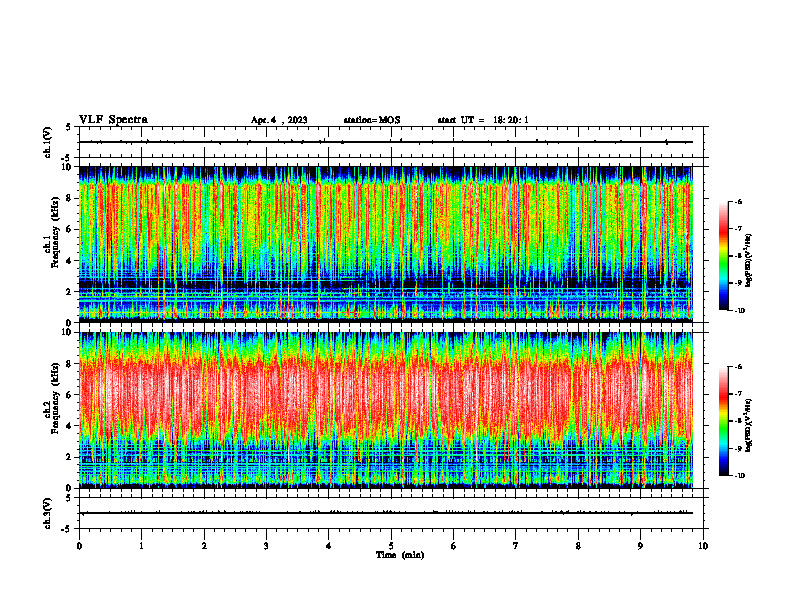Click the "8" kHz tick of ch.1 spectrogram

point(70,198)
